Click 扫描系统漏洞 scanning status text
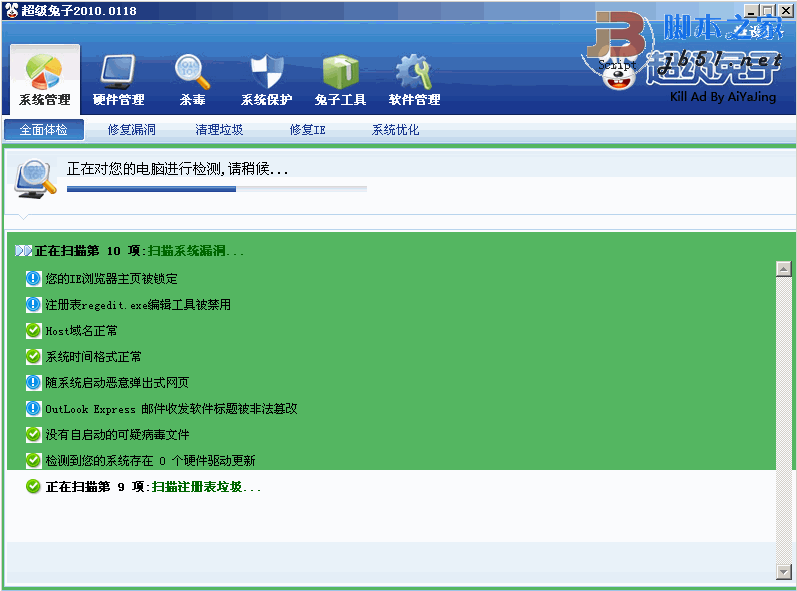This screenshot has width=797, height=591. (196, 251)
